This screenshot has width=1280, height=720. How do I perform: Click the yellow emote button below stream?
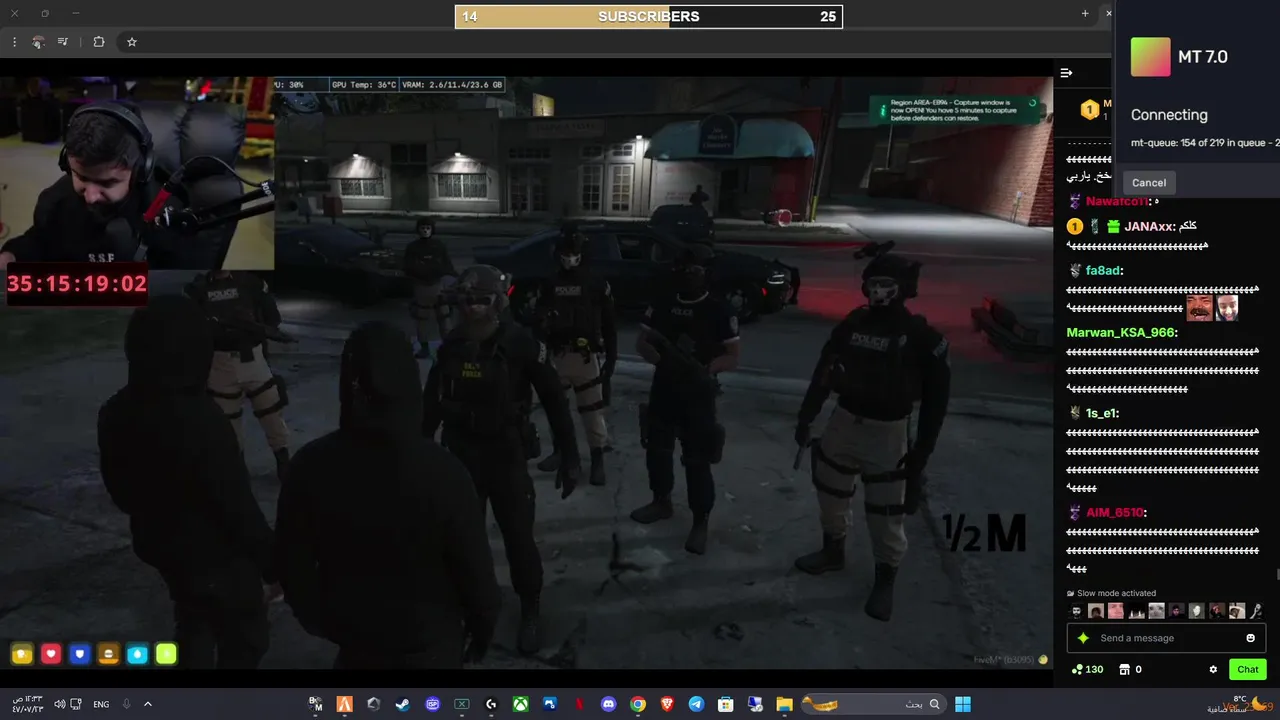point(22,654)
